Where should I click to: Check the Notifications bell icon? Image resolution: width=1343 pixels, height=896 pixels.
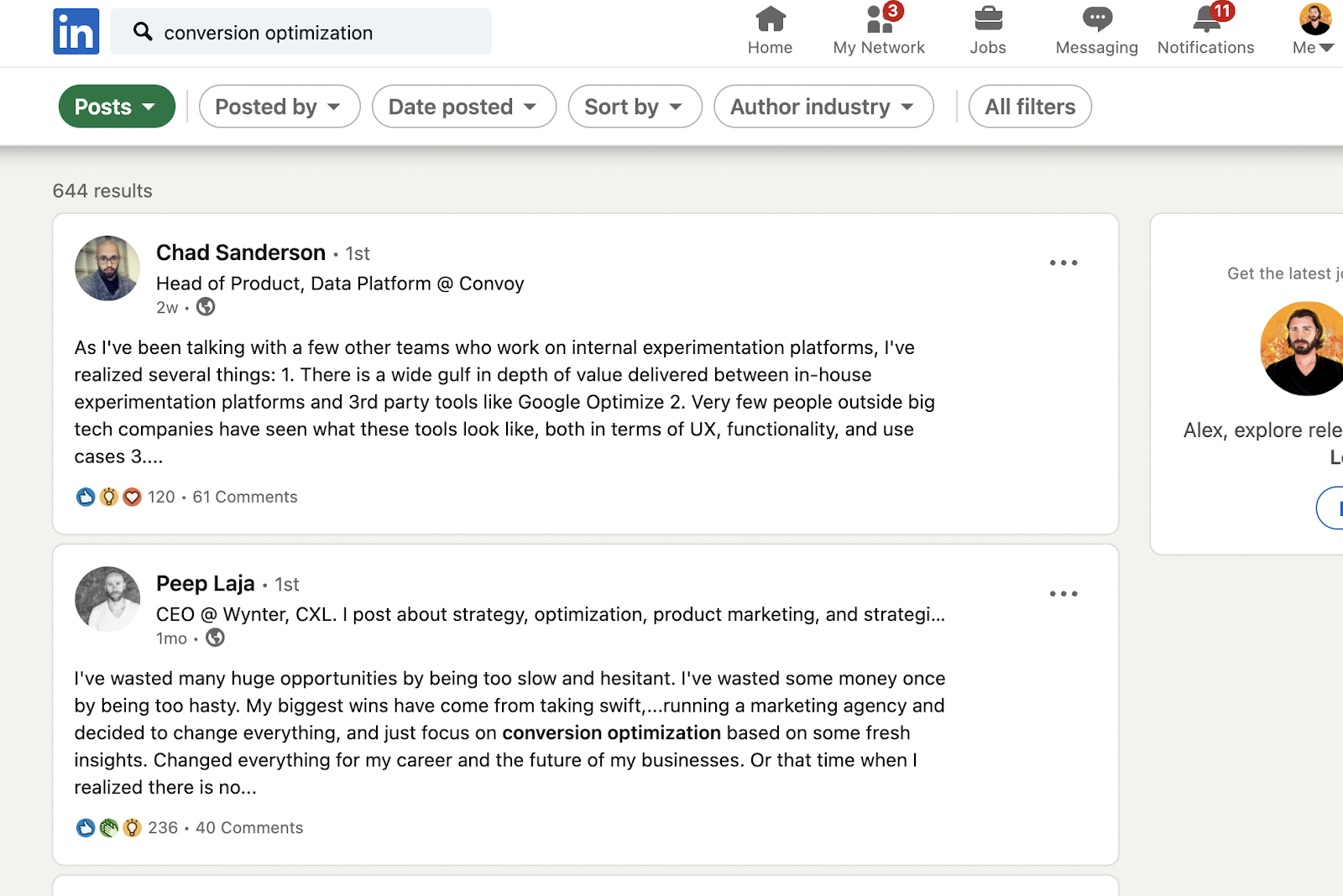(1206, 19)
